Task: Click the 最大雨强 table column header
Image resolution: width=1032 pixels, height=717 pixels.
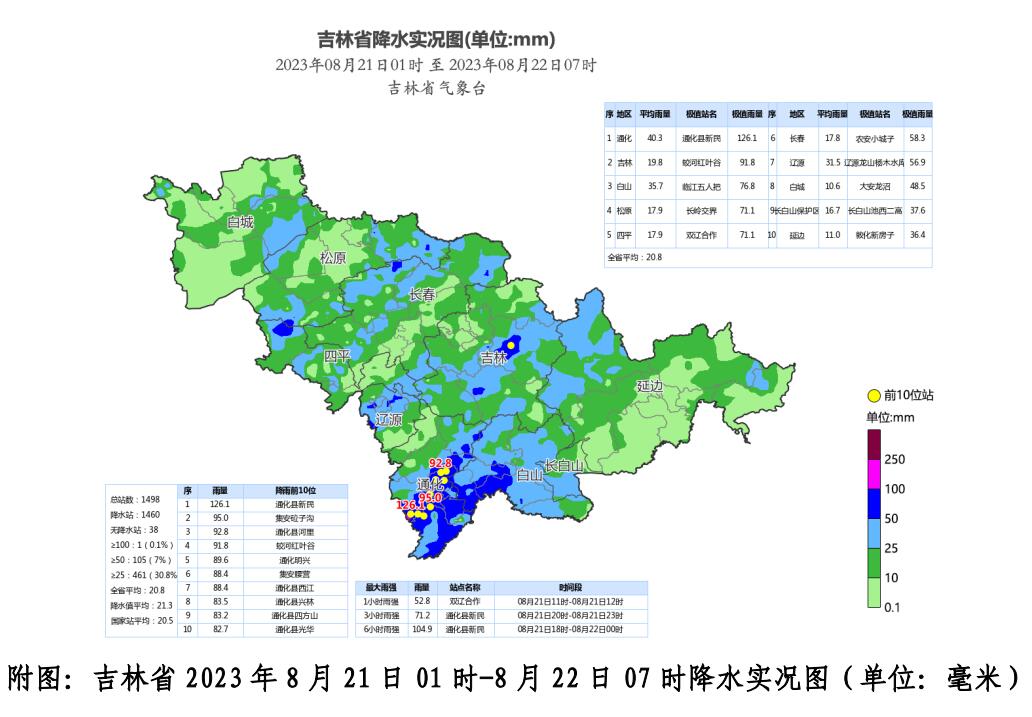Action: tap(381, 588)
